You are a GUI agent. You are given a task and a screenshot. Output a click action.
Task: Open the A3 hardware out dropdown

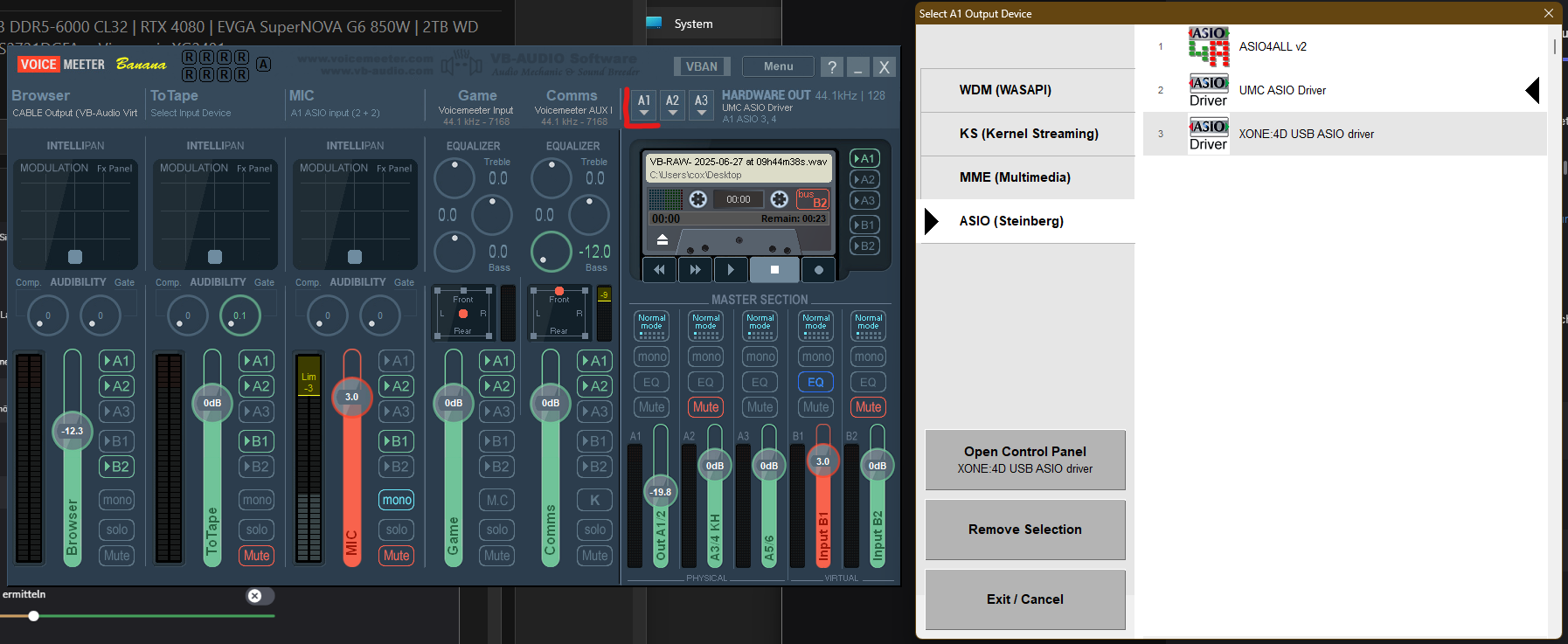point(701,105)
